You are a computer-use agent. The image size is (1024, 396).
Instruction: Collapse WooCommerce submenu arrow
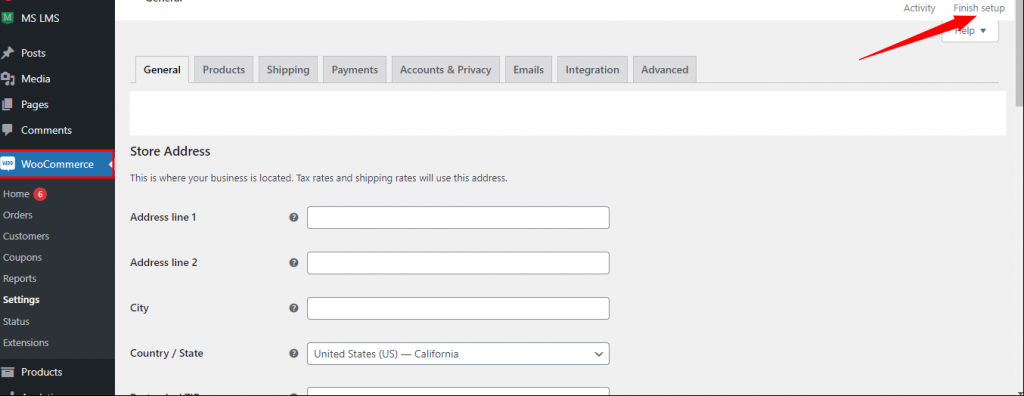(111, 164)
